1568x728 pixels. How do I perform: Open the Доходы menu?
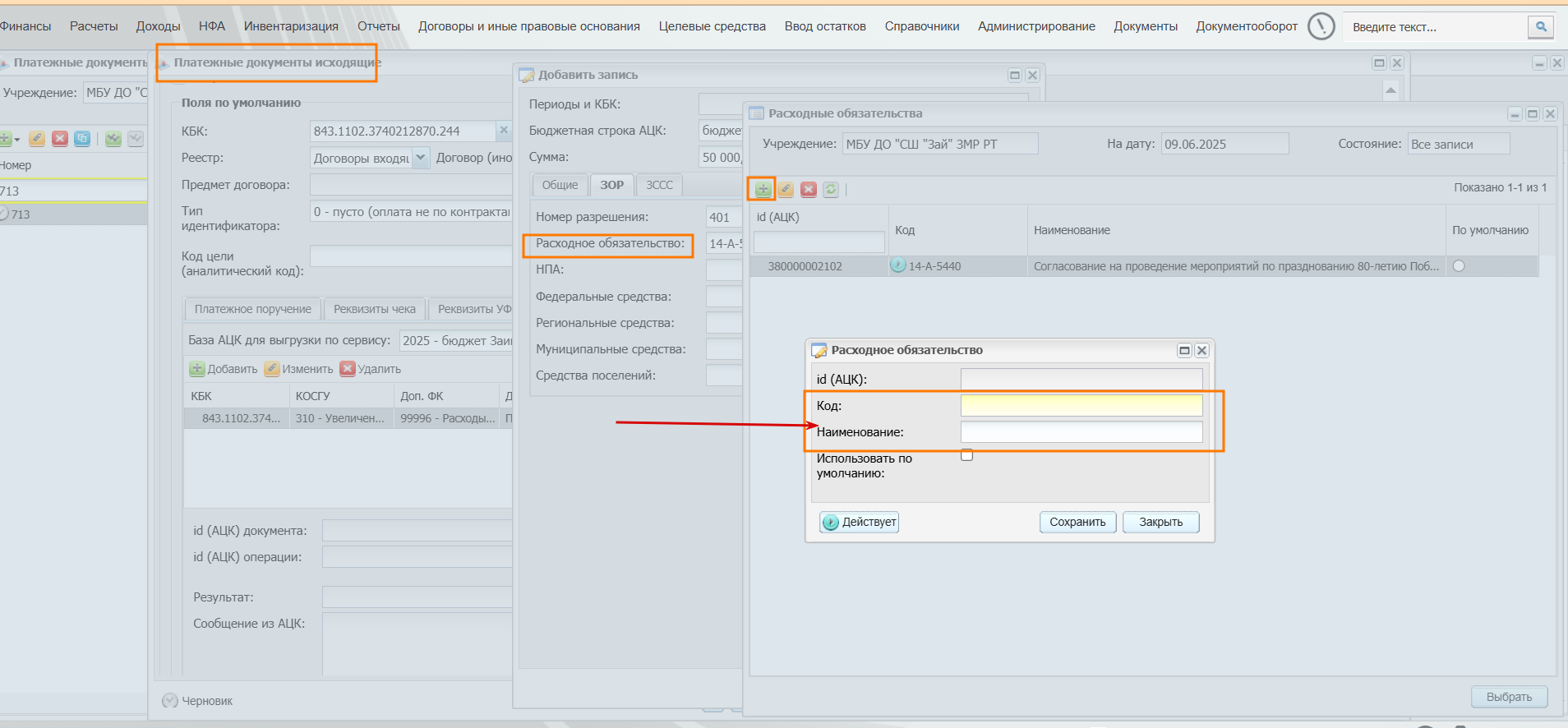click(158, 26)
